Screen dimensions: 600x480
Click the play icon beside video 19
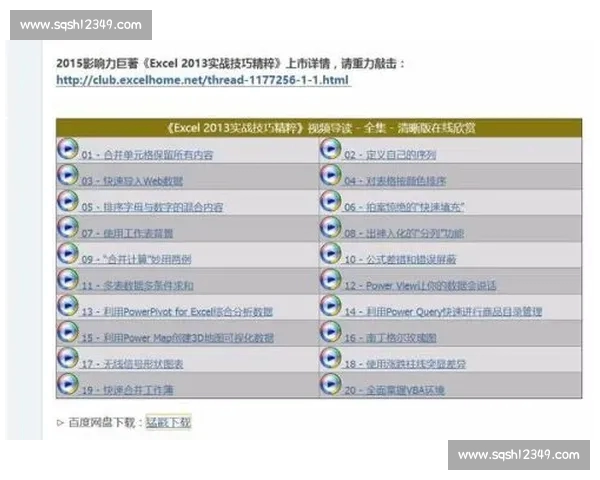68,384
